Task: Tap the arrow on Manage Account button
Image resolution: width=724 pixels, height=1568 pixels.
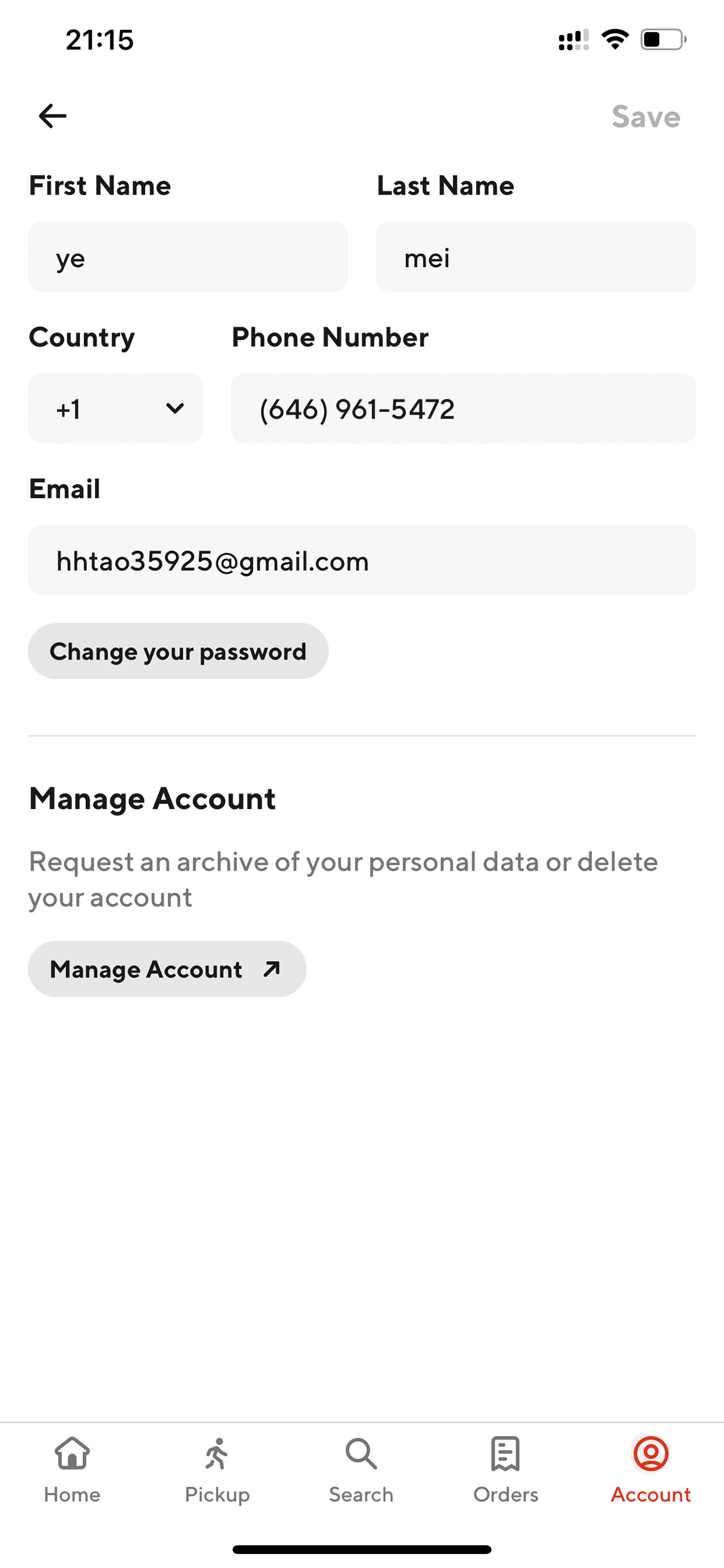Action: (272, 969)
